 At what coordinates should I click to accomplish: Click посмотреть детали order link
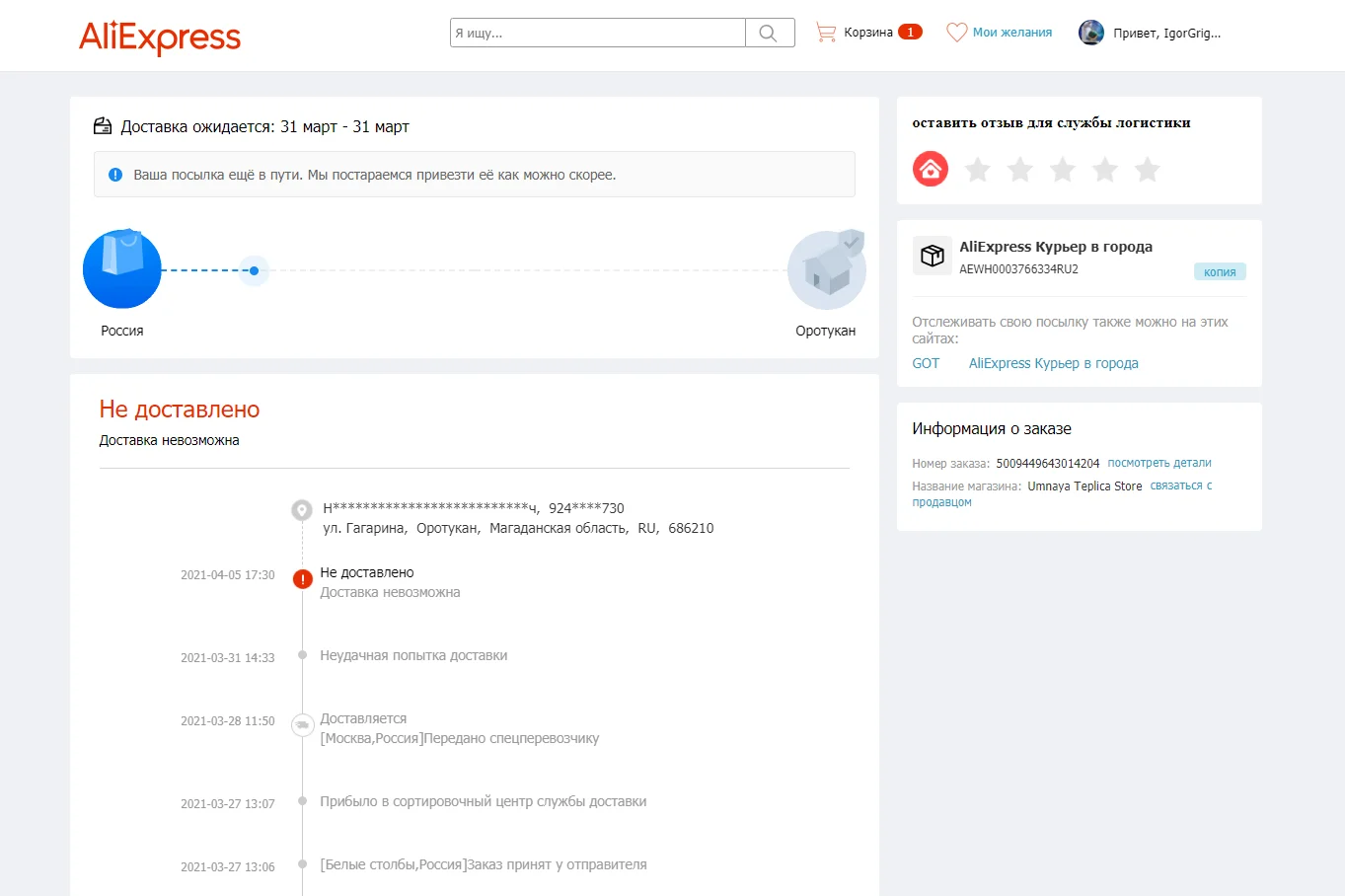(1159, 463)
